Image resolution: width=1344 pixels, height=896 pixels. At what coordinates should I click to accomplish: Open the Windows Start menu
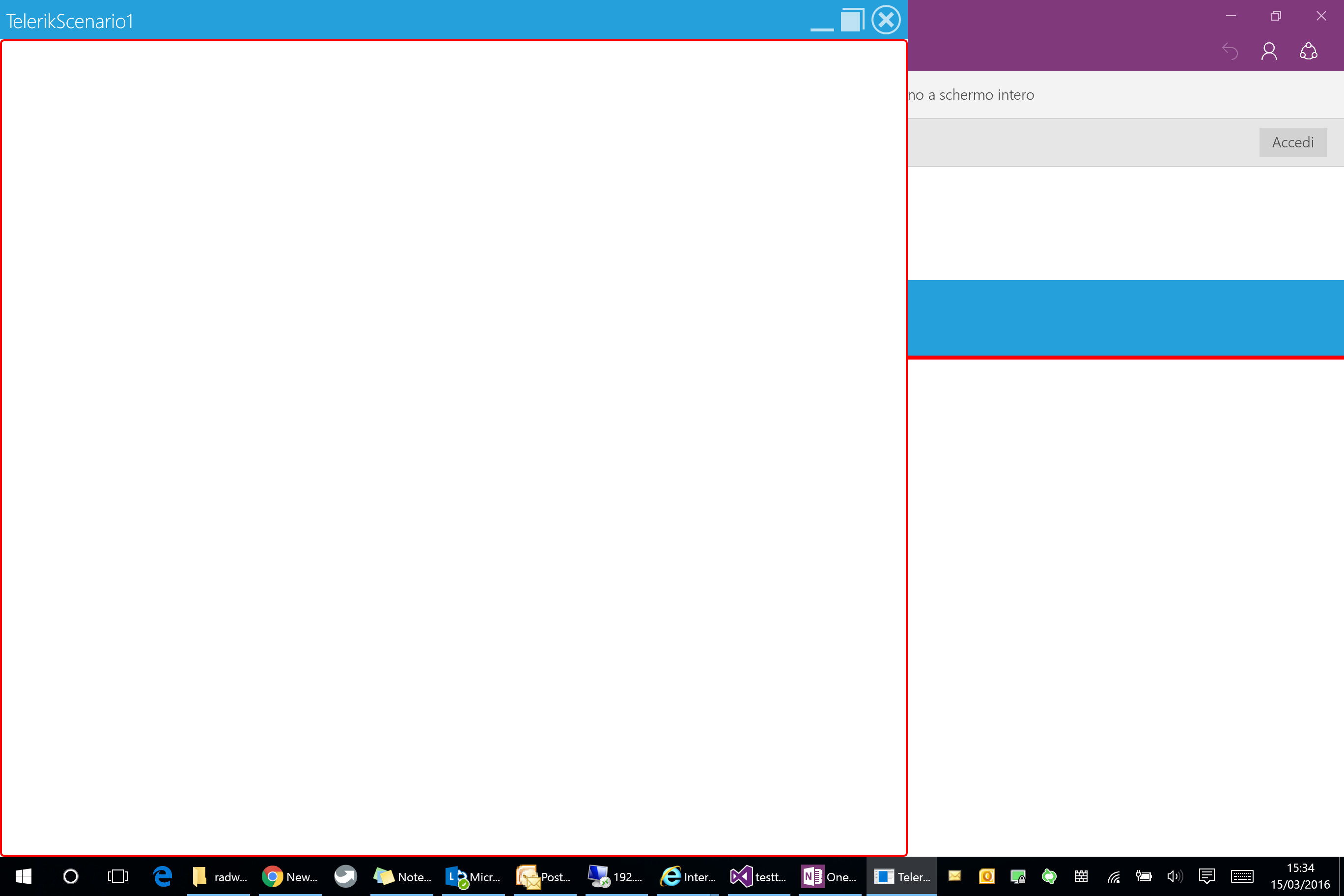24,876
